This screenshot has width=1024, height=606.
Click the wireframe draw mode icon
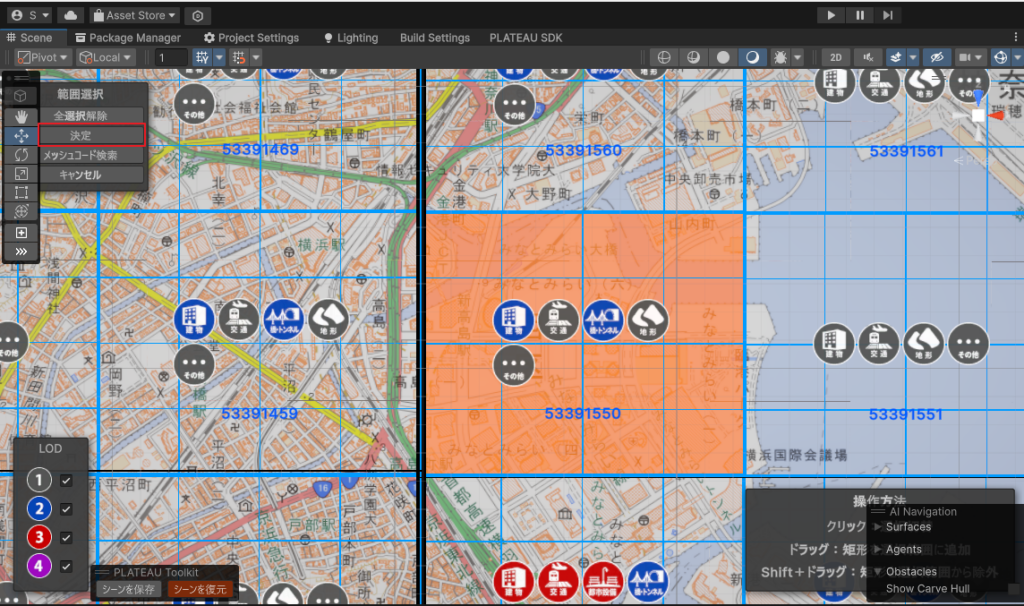(x=662, y=57)
